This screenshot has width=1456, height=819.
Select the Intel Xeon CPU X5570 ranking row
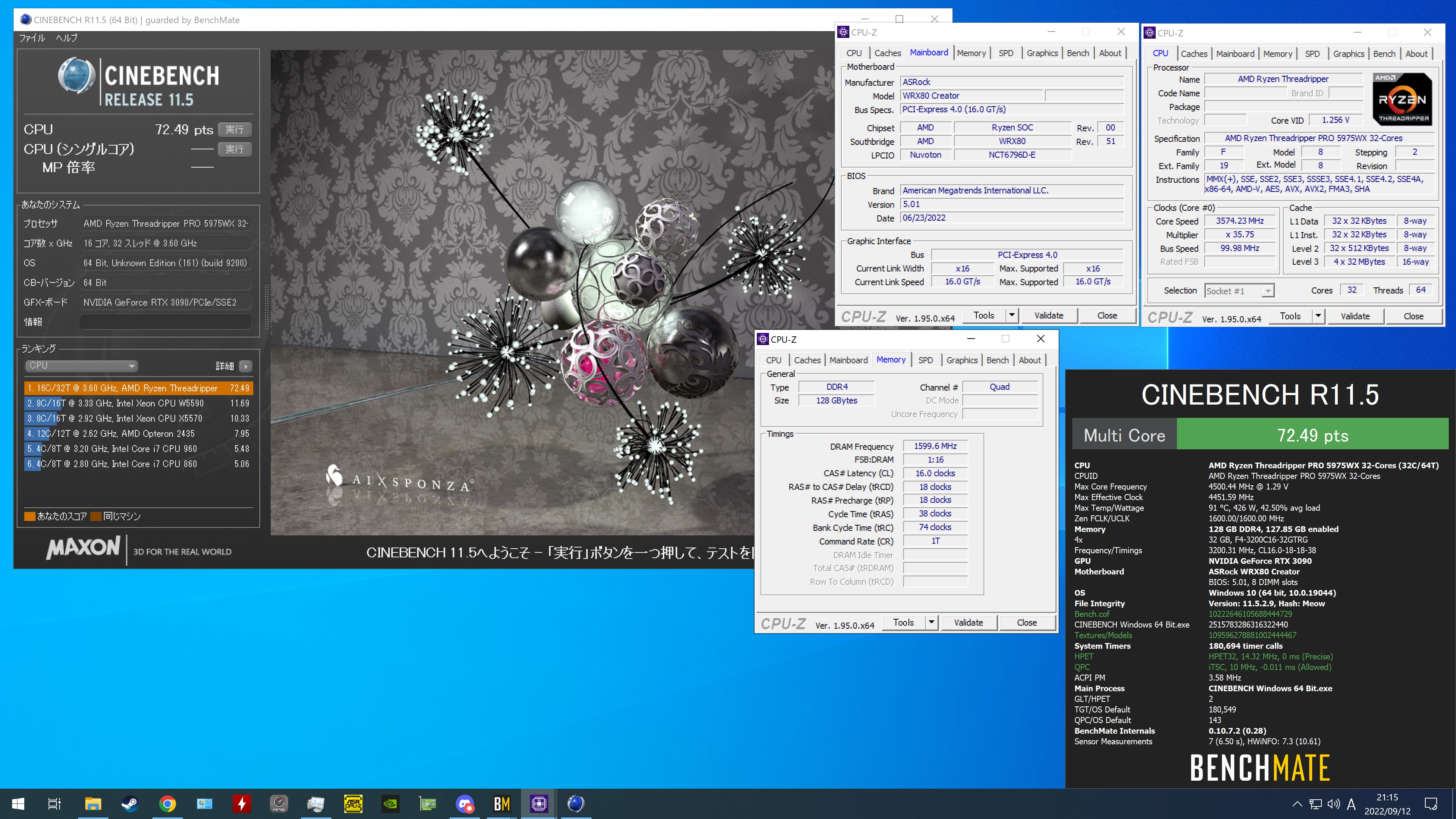point(138,419)
